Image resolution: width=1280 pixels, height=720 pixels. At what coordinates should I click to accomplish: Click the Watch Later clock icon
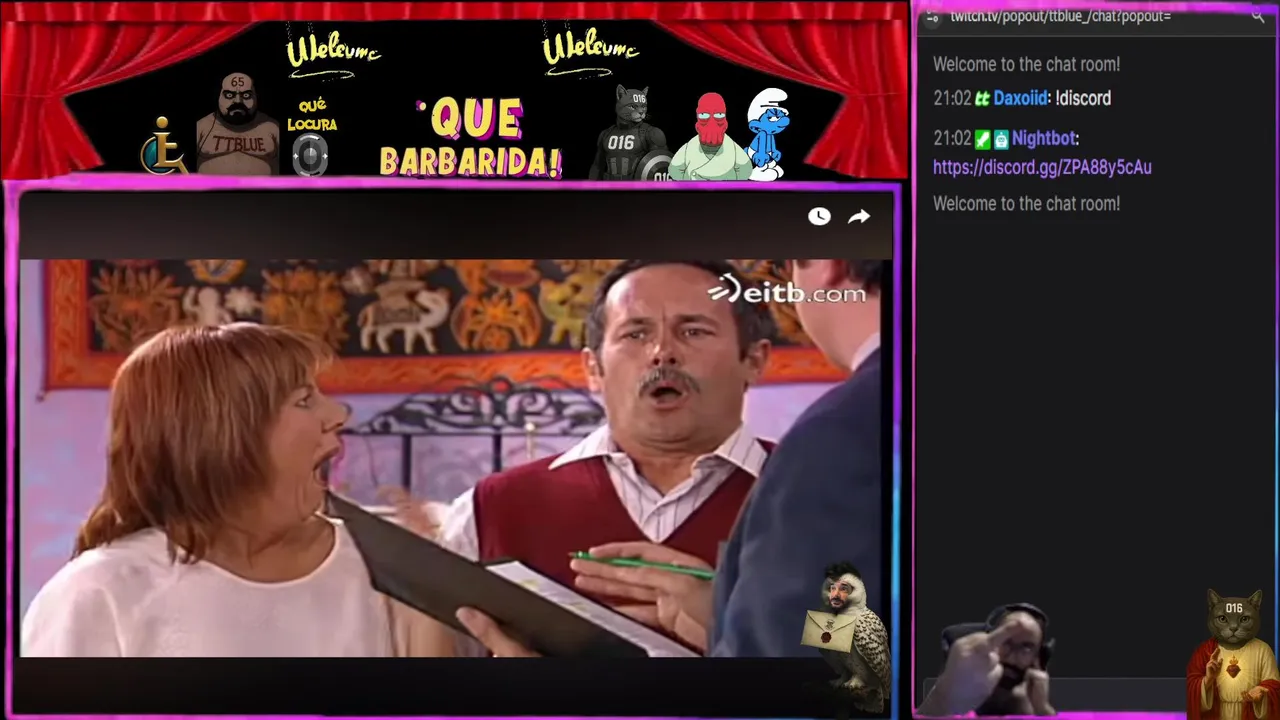click(819, 217)
